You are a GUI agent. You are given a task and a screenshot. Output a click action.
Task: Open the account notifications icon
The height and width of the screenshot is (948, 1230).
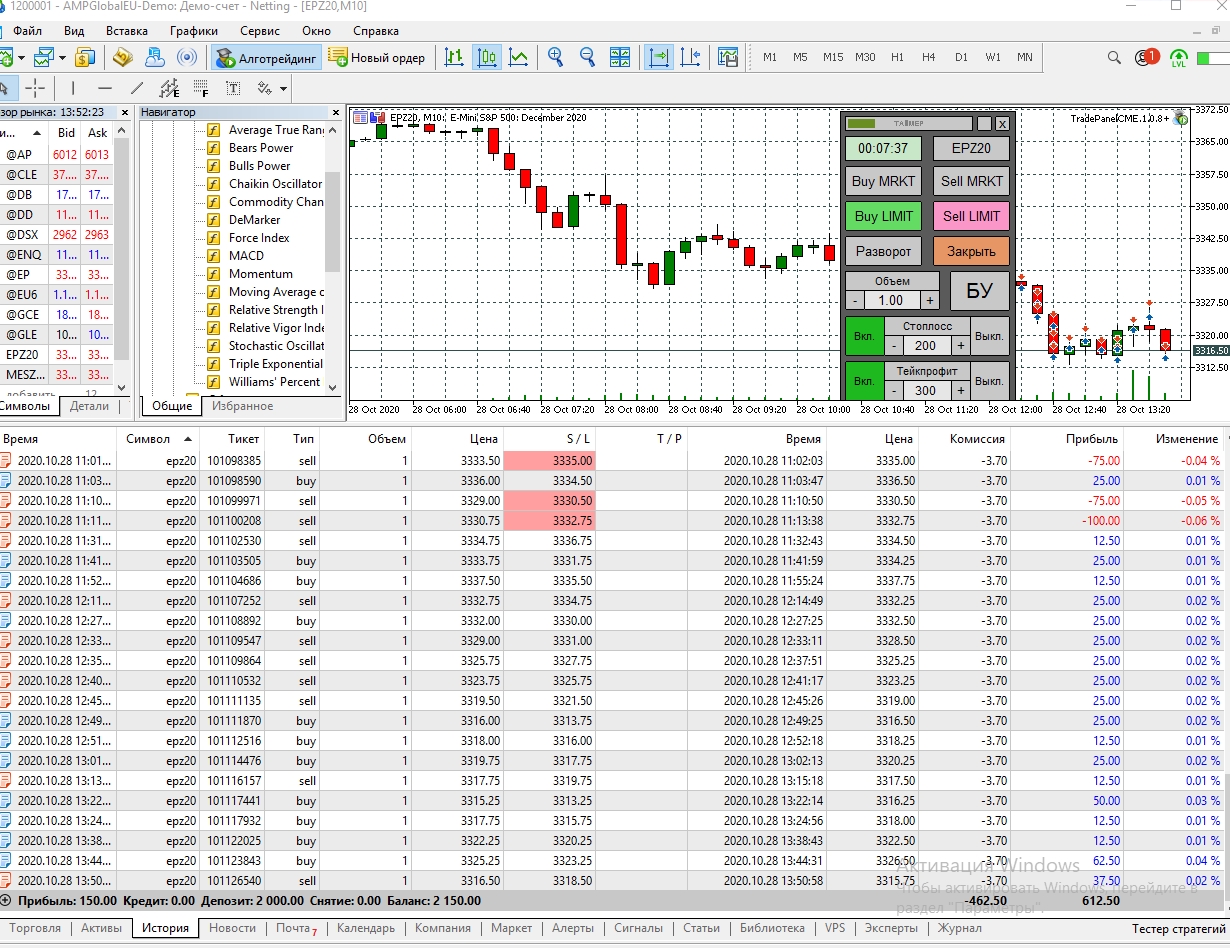[1146, 58]
